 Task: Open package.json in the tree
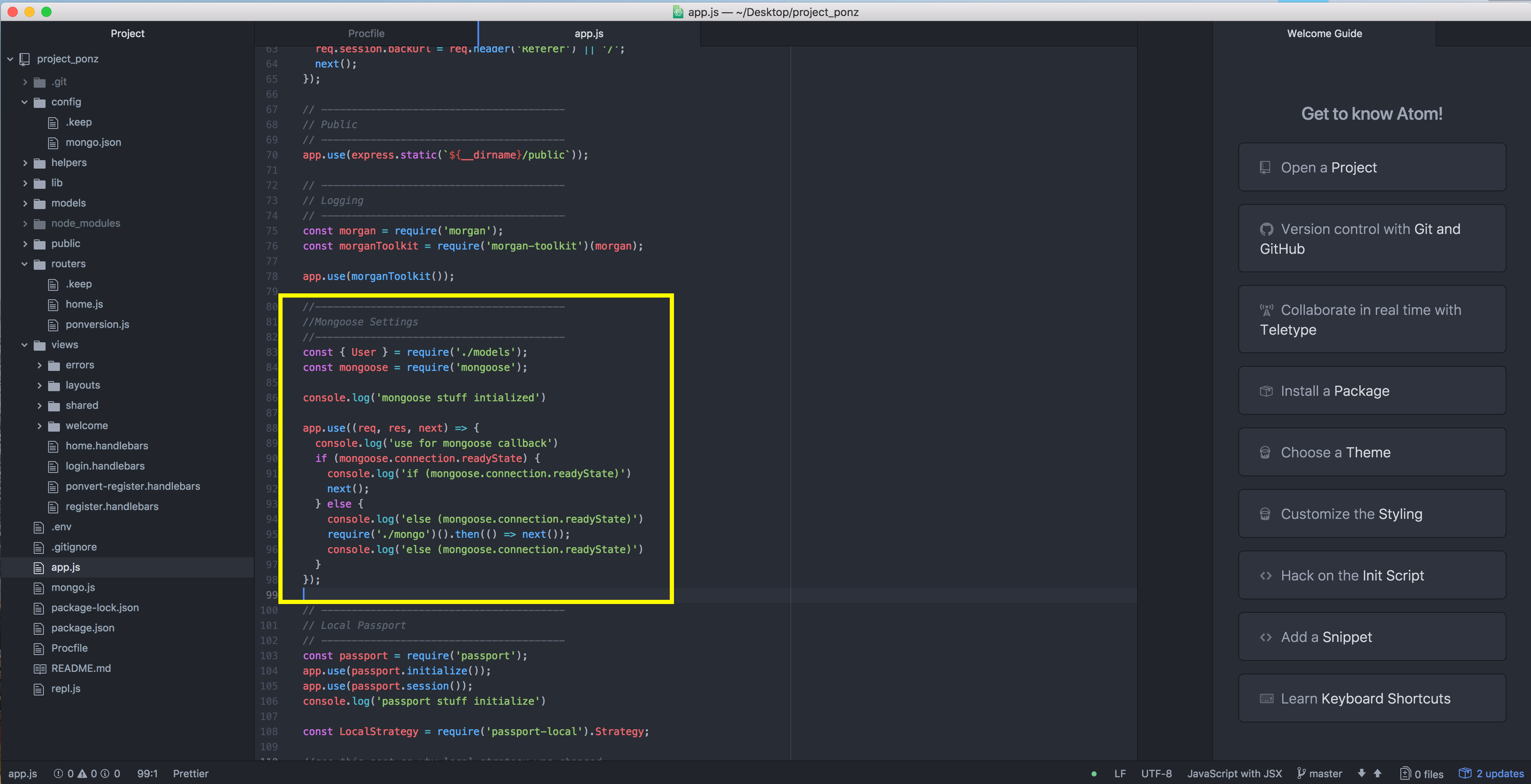pyautogui.click(x=83, y=628)
